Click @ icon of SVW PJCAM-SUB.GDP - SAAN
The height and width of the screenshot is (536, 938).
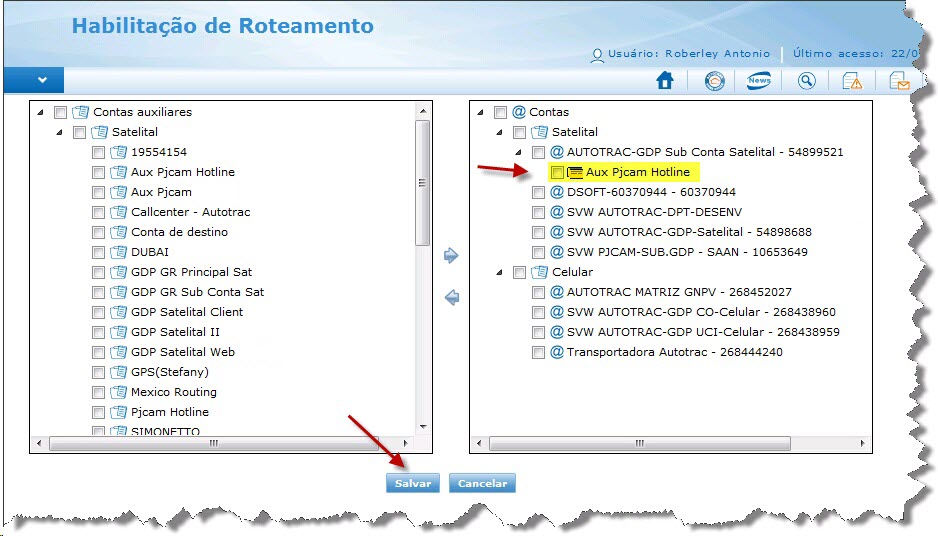557,252
